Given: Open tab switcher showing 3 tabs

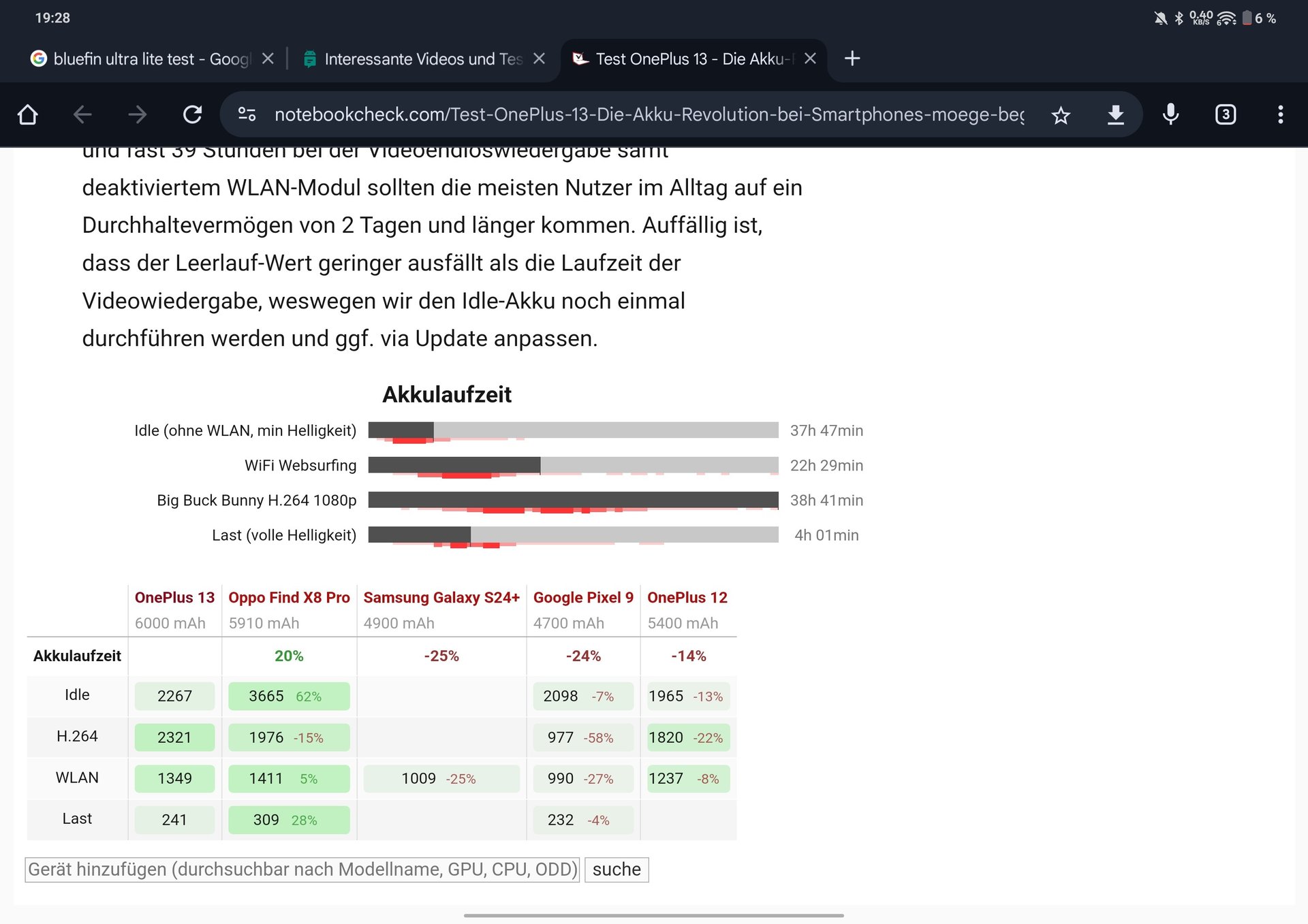Looking at the screenshot, I should pyautogui.click(x=1226, y=114).
